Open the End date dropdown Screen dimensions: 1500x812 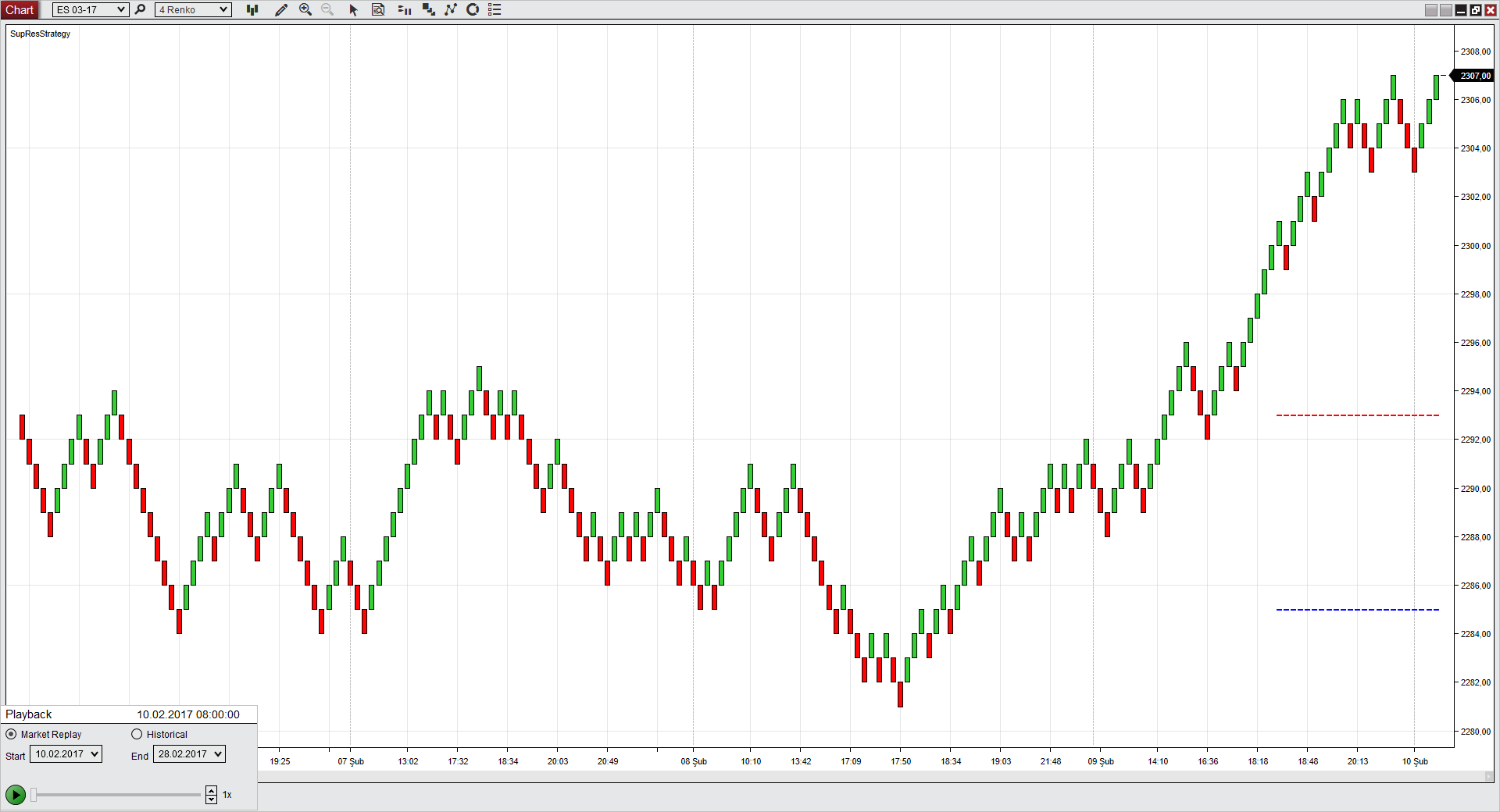click(x=189, y=754)
